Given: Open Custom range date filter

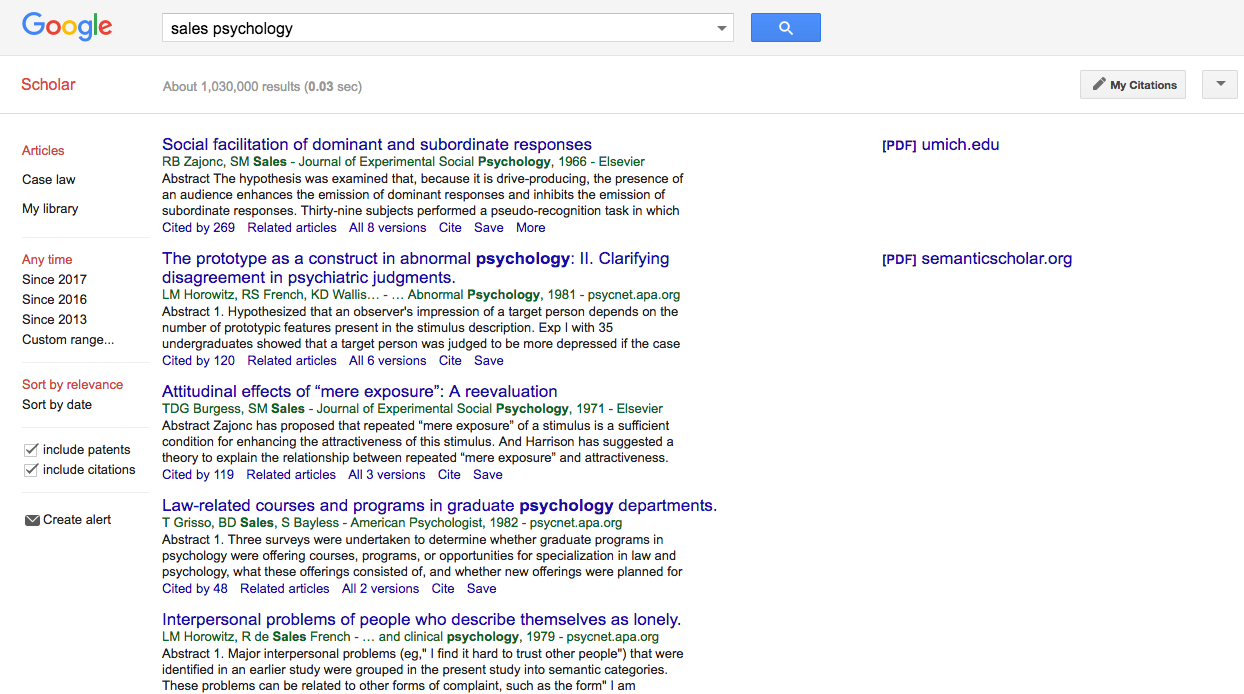Looking at the screenshot, I should (x=68, y=340).
